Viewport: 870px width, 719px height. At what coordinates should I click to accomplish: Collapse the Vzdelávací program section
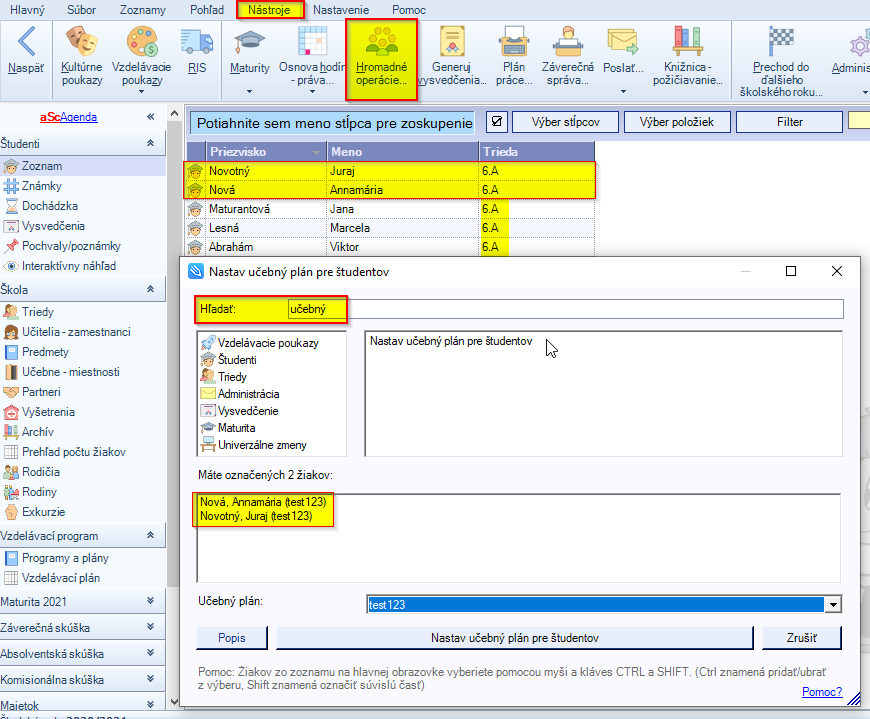150,535
